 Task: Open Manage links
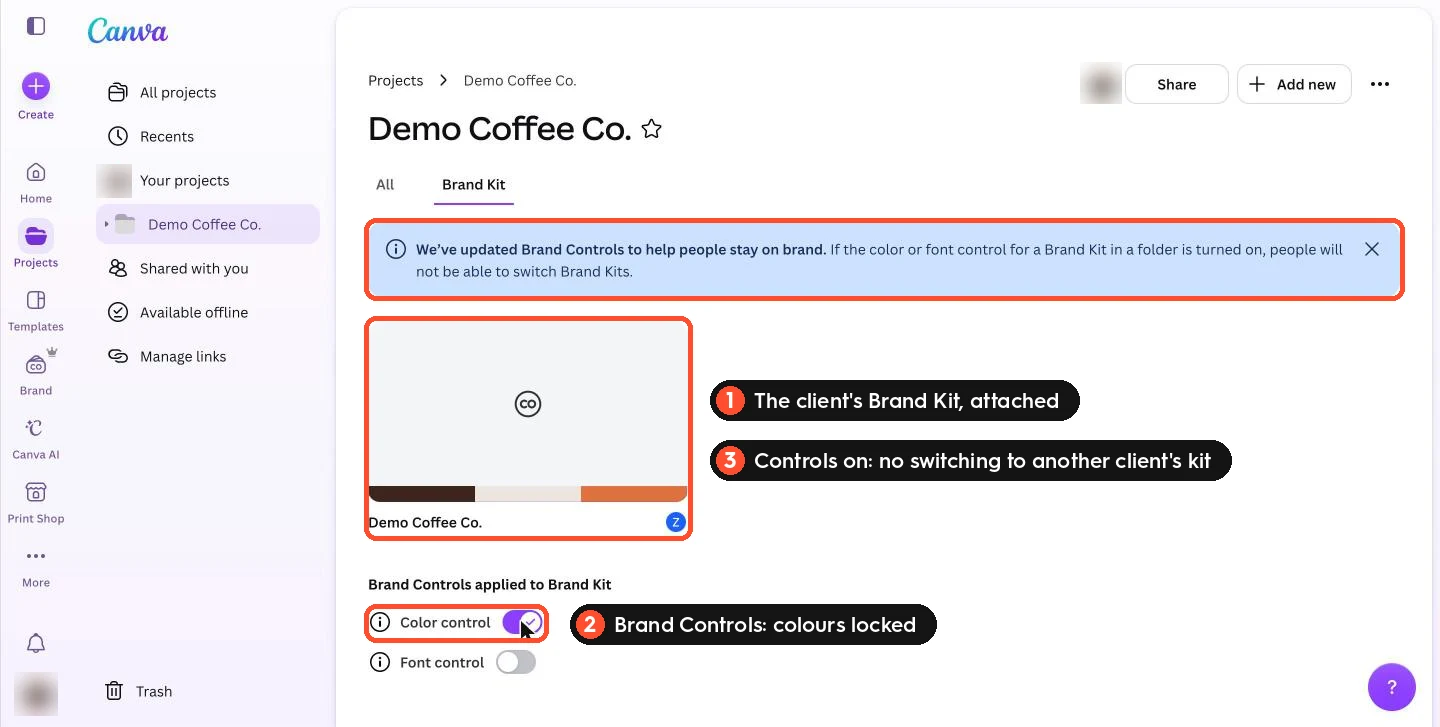(208, 356)
